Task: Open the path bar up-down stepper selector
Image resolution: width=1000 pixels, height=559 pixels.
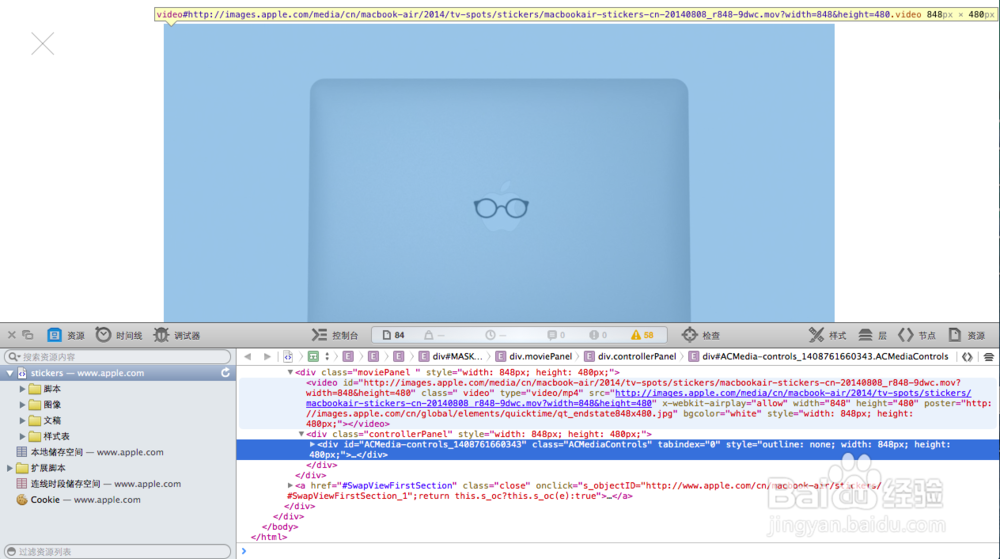Action: tap(327, 356)
